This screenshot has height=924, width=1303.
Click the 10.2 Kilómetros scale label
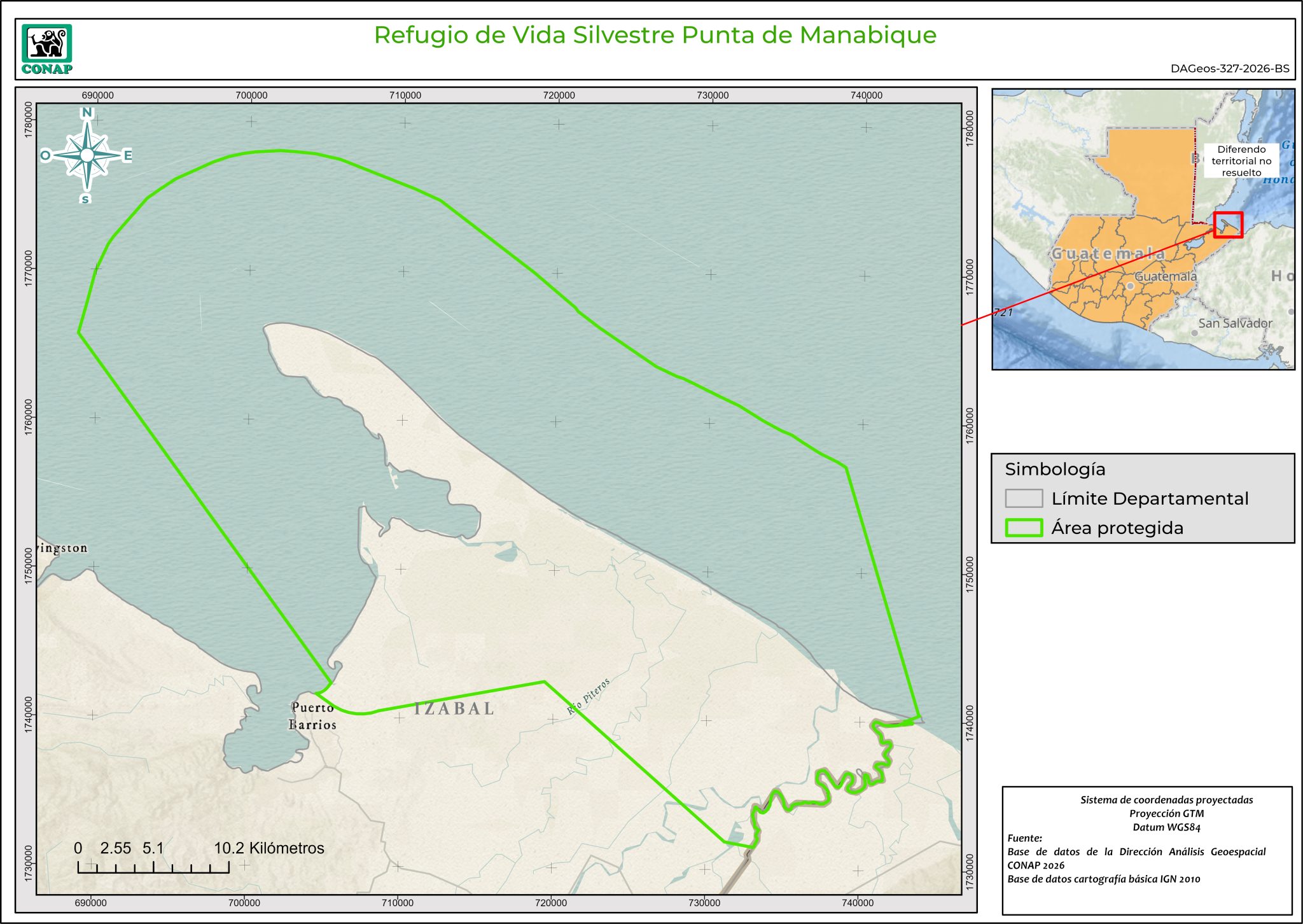[x=268, y=848]
